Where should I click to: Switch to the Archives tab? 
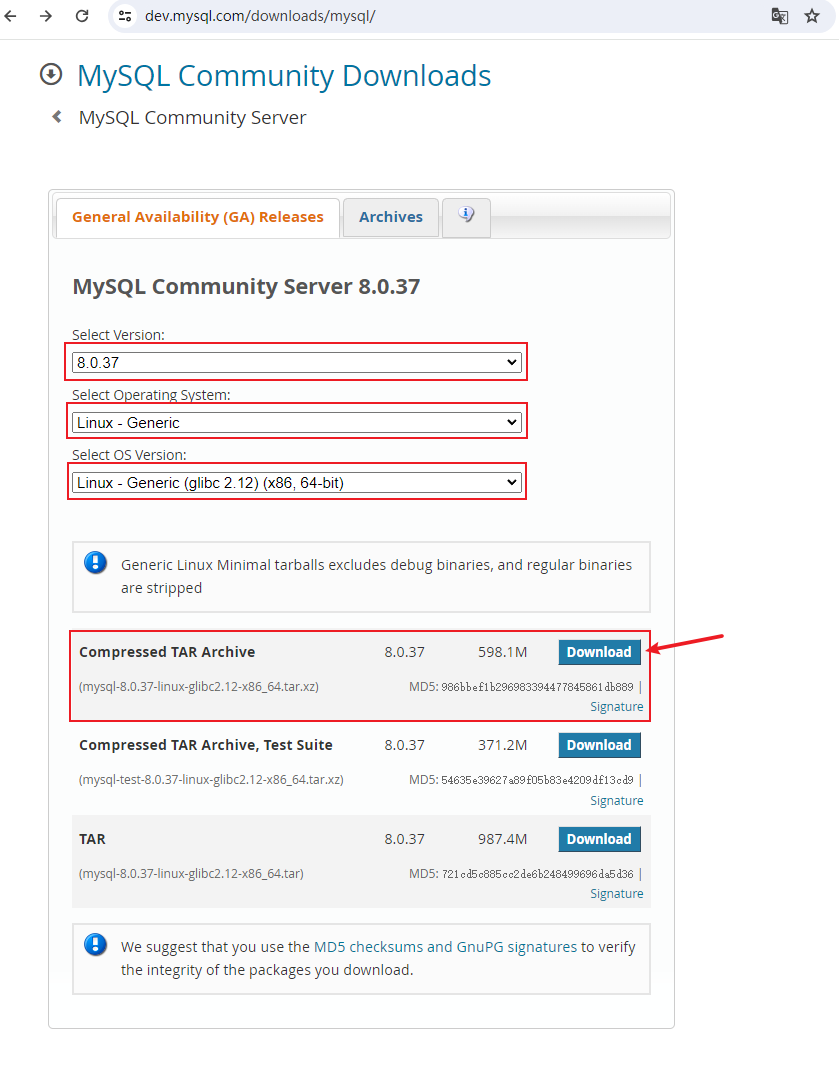(x=390, y=217)
